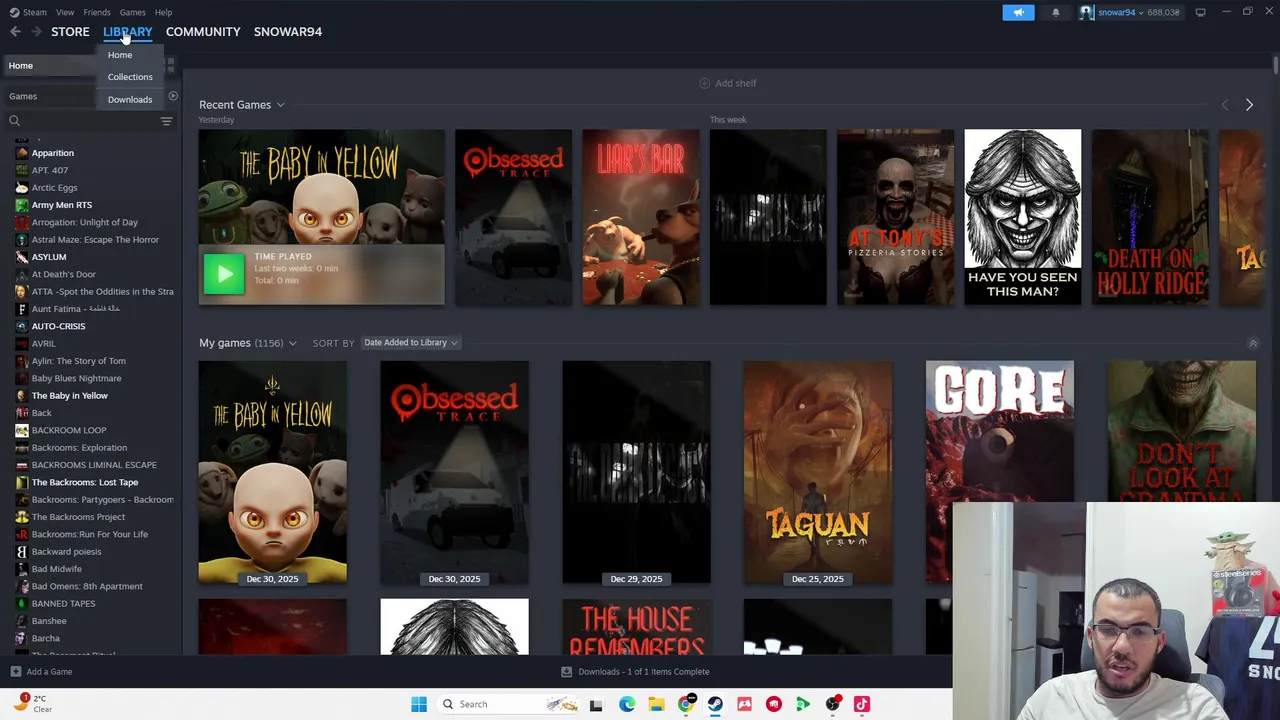Click the Task View icon on taskbar
Image resolution: width=1280 pixels, height=720 pixels.
[x=596, y=704]
